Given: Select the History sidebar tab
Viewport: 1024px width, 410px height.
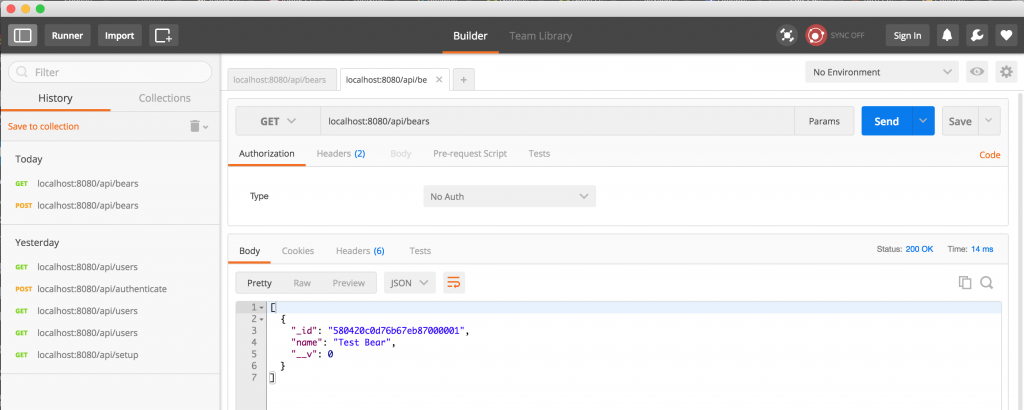Looking at the screenshot, I should point(56,98).
